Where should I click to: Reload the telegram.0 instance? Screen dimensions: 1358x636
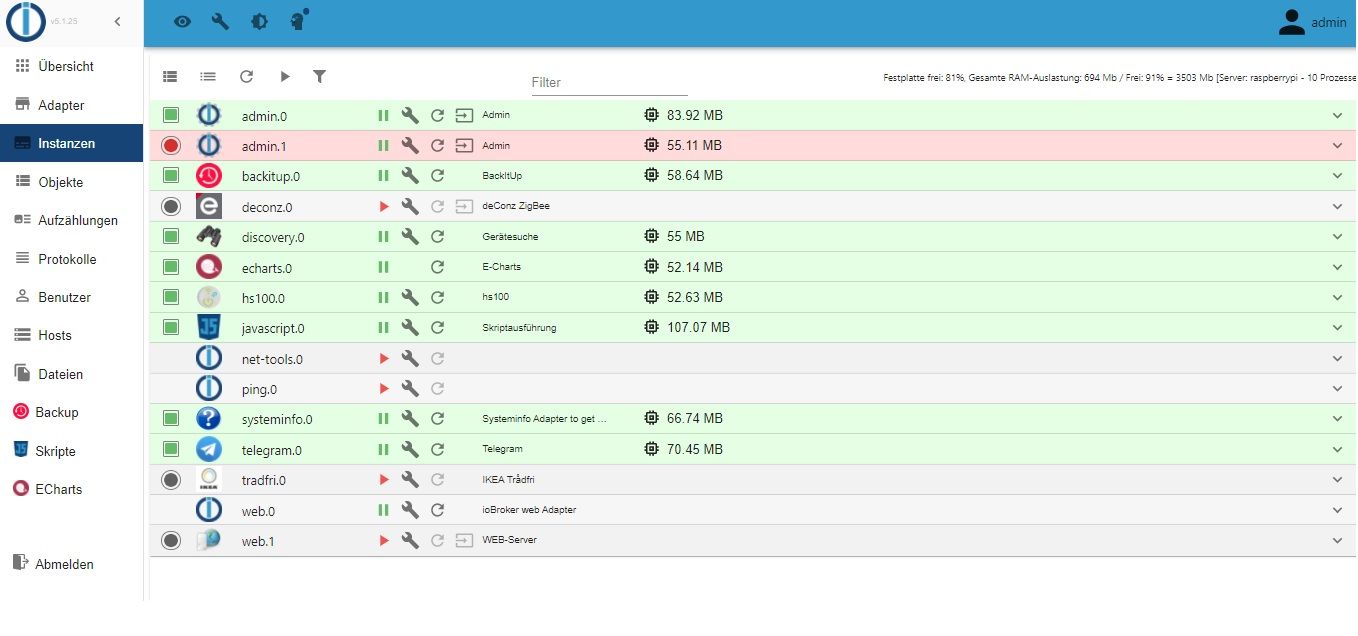coord(437,449)
